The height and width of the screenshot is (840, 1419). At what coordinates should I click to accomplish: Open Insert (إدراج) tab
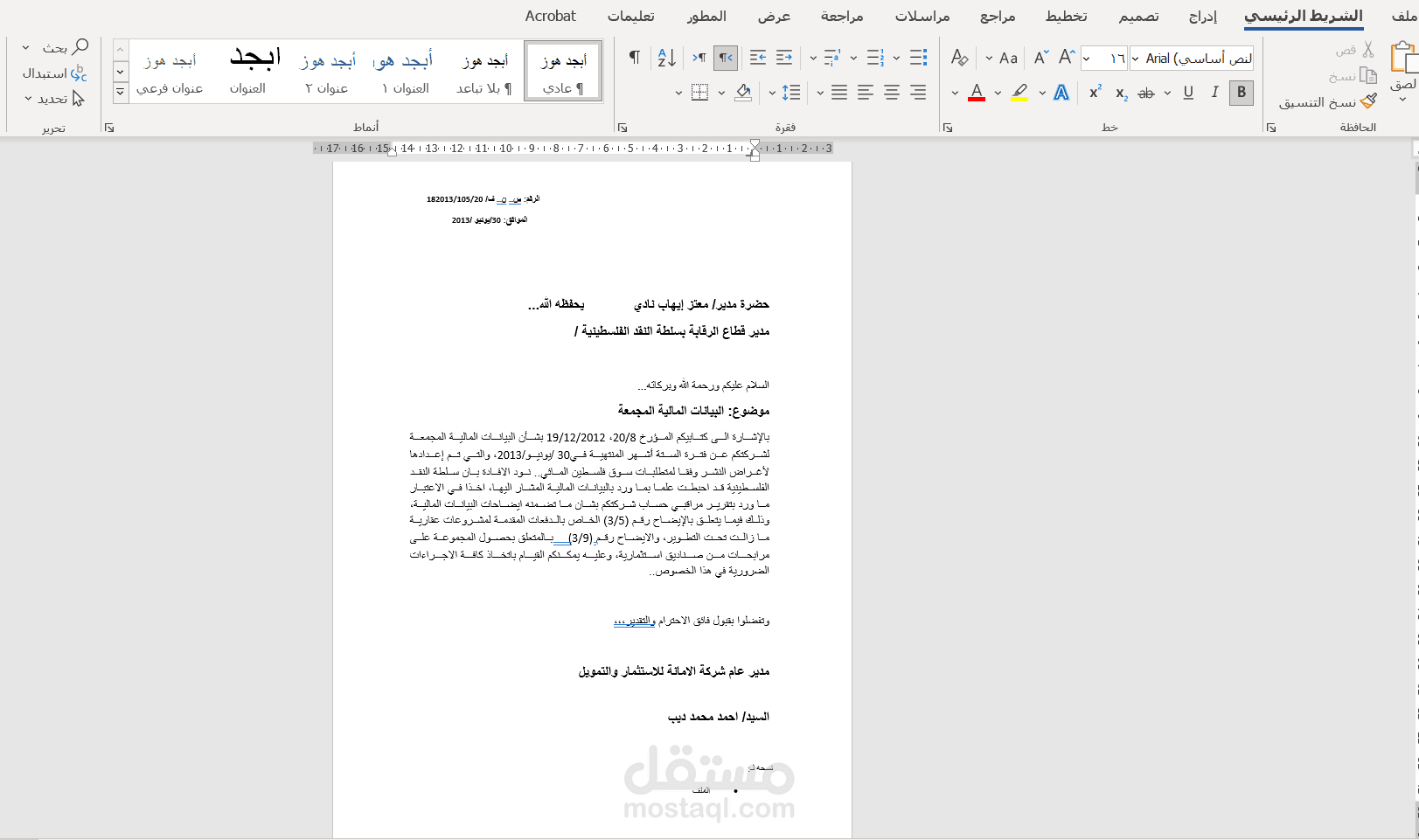[1202, 17]
